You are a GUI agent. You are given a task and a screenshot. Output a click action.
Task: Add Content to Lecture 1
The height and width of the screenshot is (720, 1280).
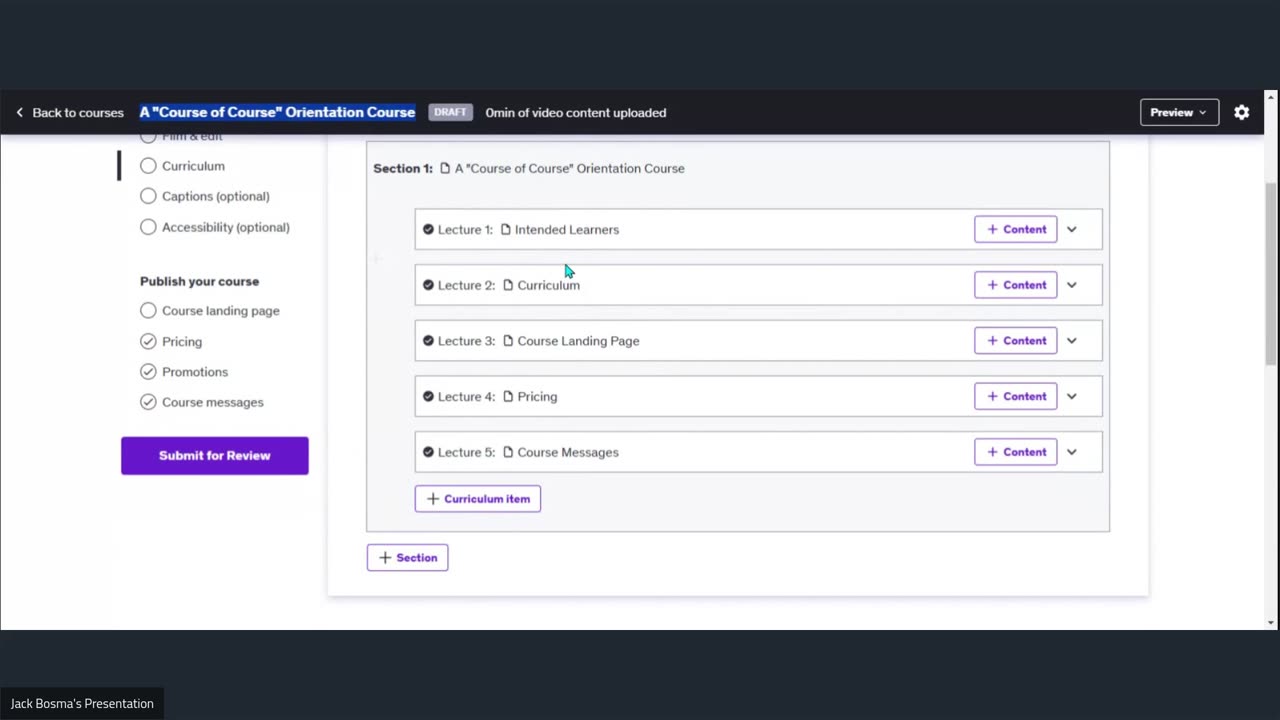click(1016, 230)
